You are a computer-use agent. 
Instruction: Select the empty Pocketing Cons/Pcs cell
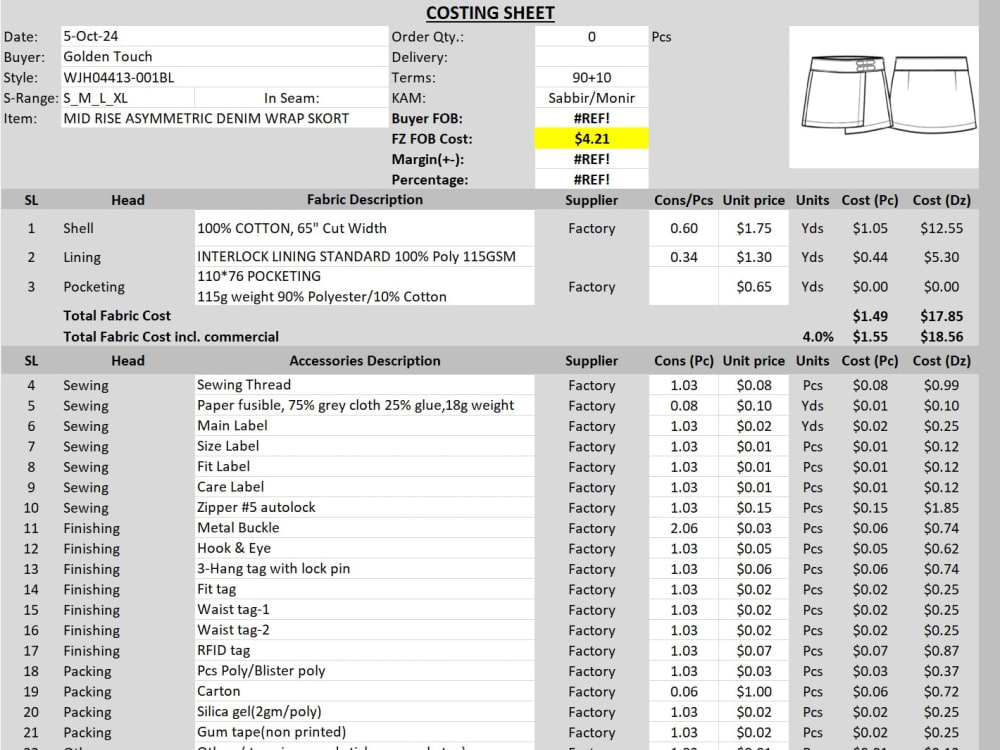pos(684,286)
